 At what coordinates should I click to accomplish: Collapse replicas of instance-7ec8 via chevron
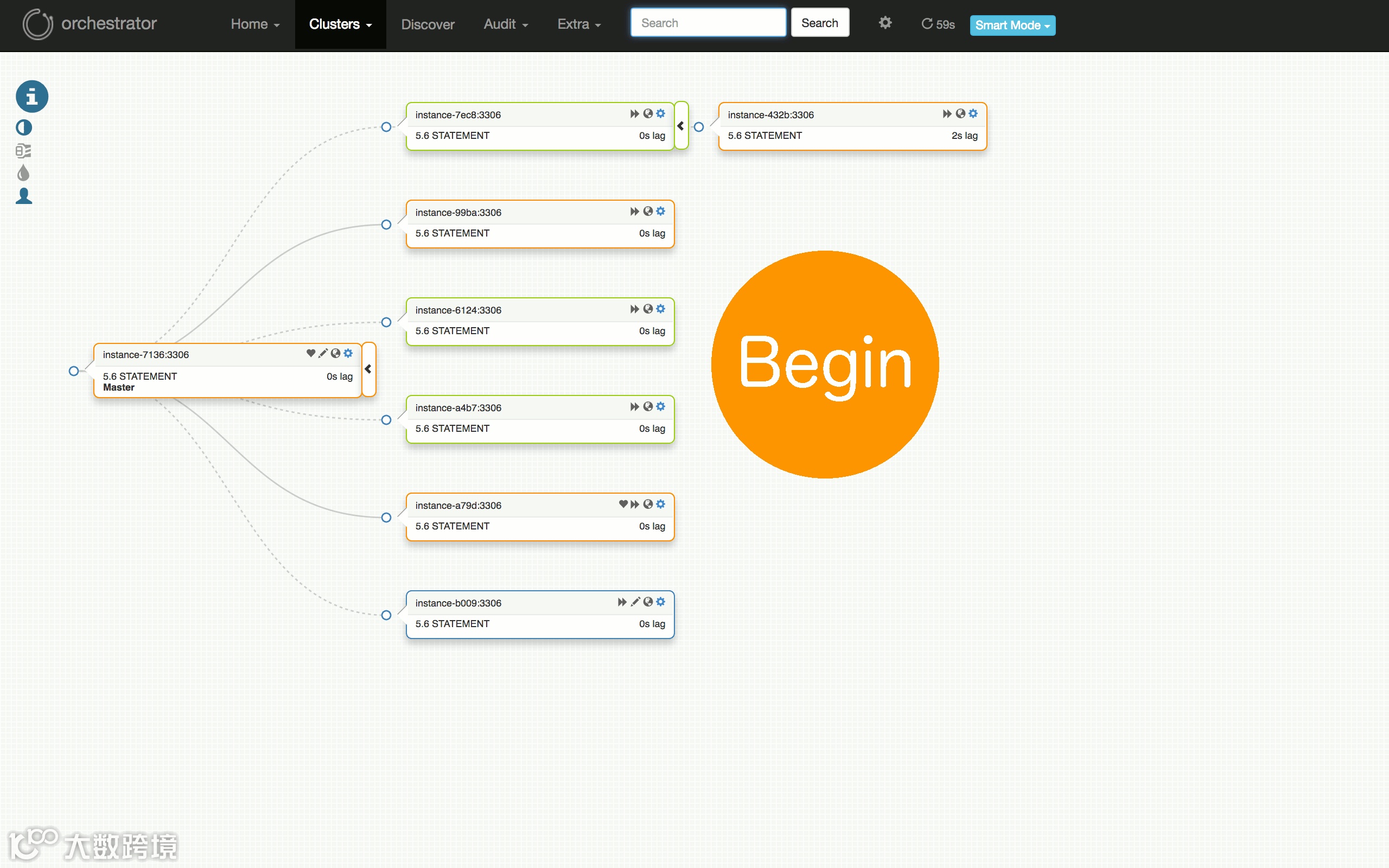click(681, 126)
